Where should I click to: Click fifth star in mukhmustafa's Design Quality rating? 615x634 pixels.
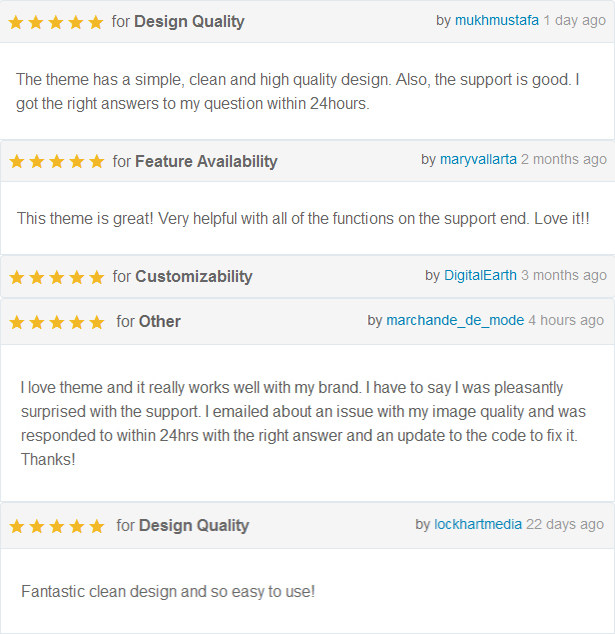coord(95,22)
